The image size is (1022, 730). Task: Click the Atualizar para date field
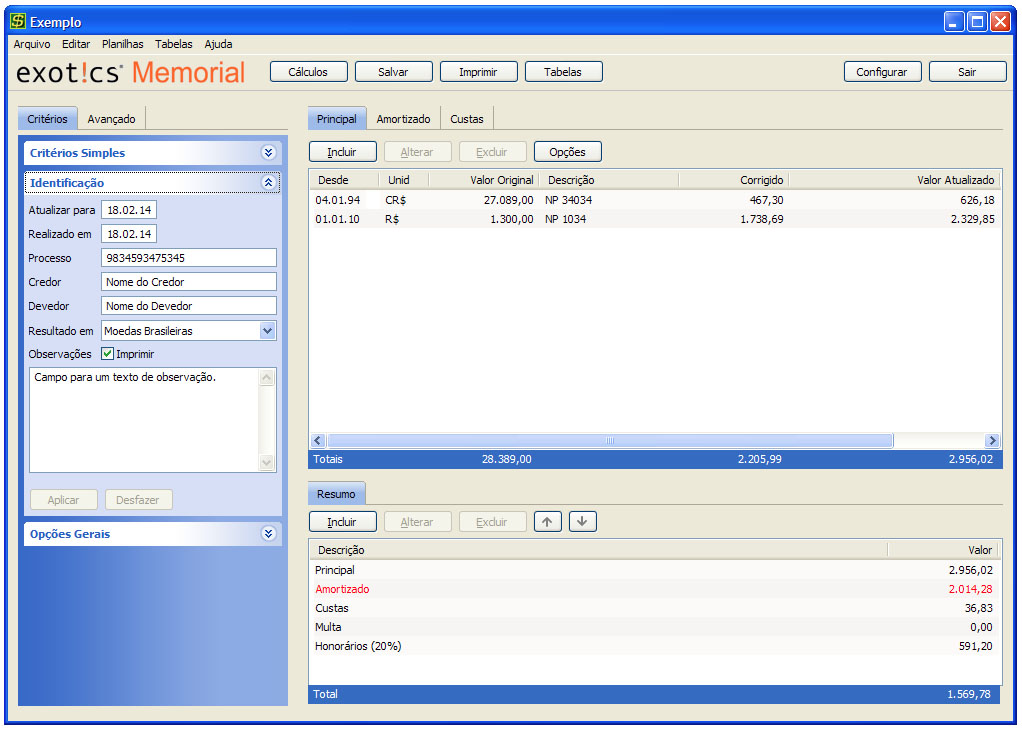coord(129,211)
